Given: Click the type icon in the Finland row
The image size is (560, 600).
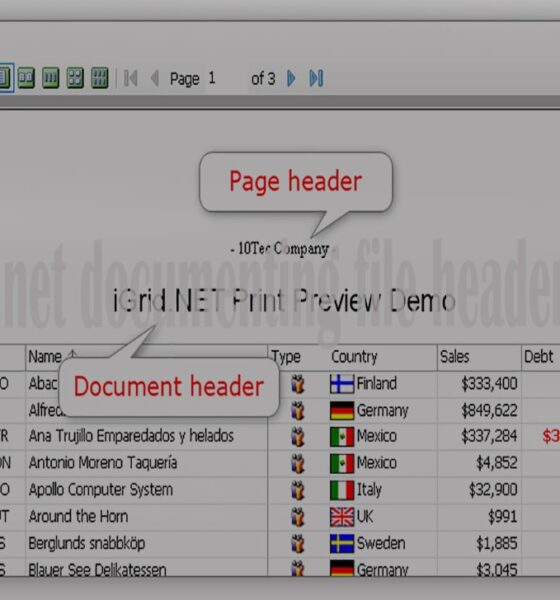Looking at the screenshot, I should point(298,384).
